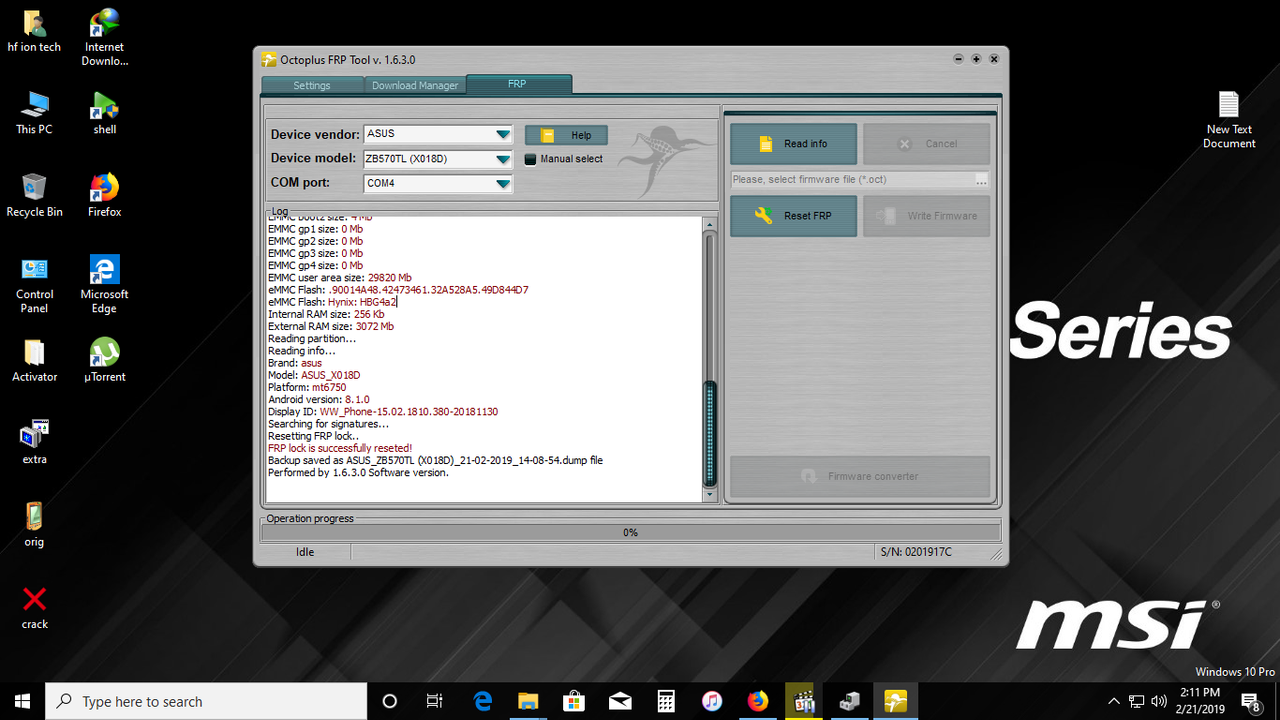This screenshot has width=1280, height=720.
Task: Click the log scrollbar thumb
Action: pos(711,432)
